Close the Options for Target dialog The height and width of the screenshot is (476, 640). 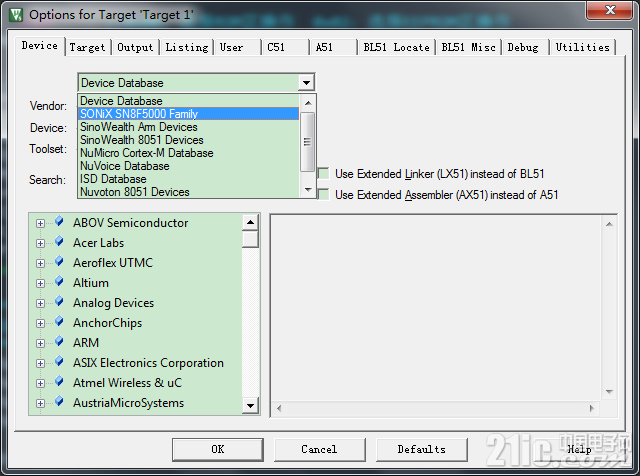(x=610, y=10)
